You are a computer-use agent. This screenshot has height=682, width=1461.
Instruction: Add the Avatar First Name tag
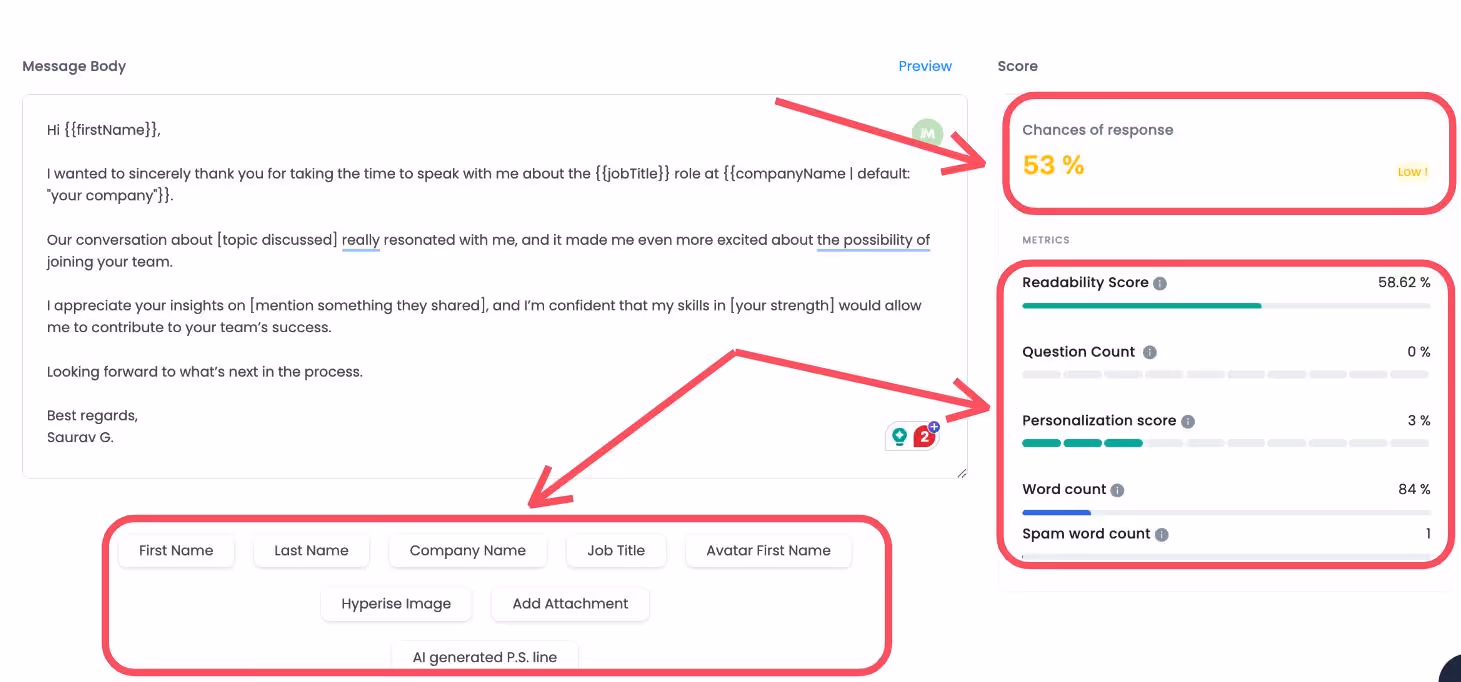click(x=768, y=550)
